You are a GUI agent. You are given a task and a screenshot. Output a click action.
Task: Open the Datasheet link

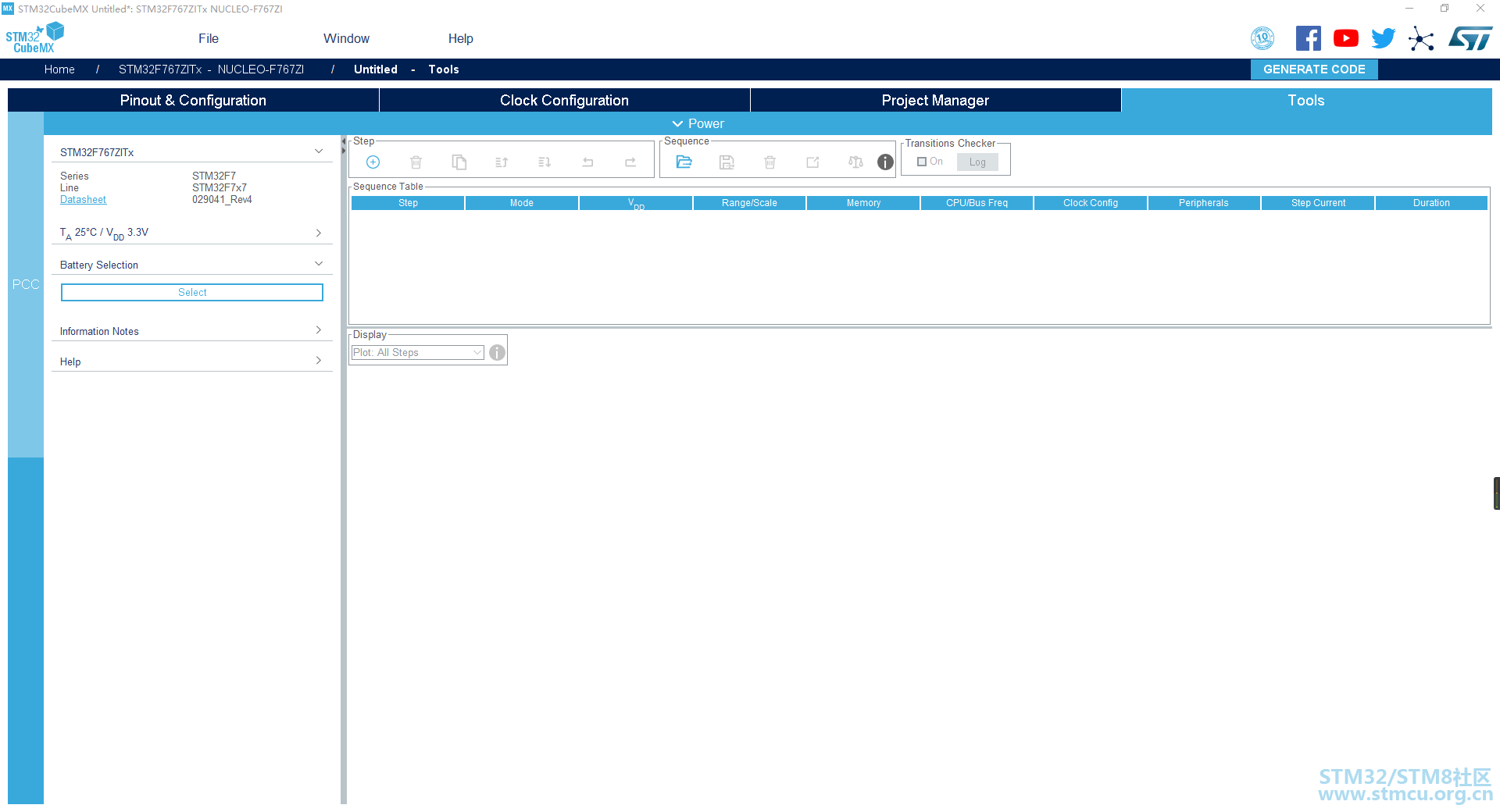click(83, 200)
